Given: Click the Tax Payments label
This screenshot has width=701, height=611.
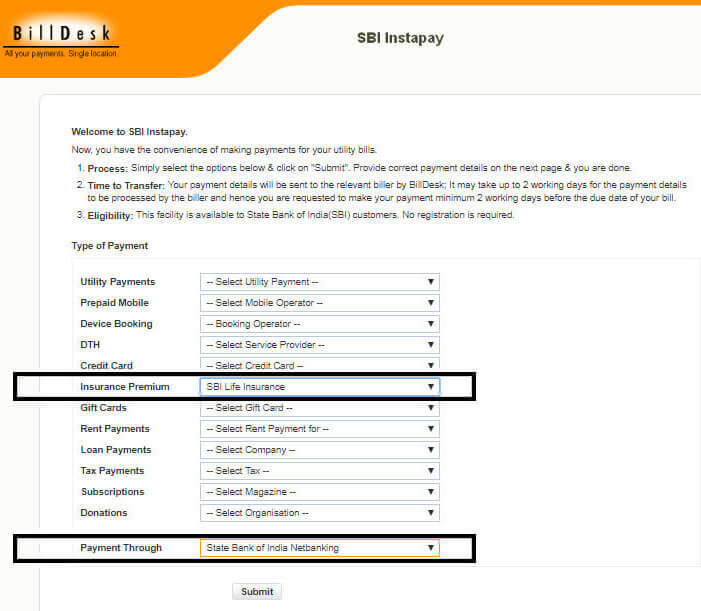Looking at the screenshot, I should (112, 471).
